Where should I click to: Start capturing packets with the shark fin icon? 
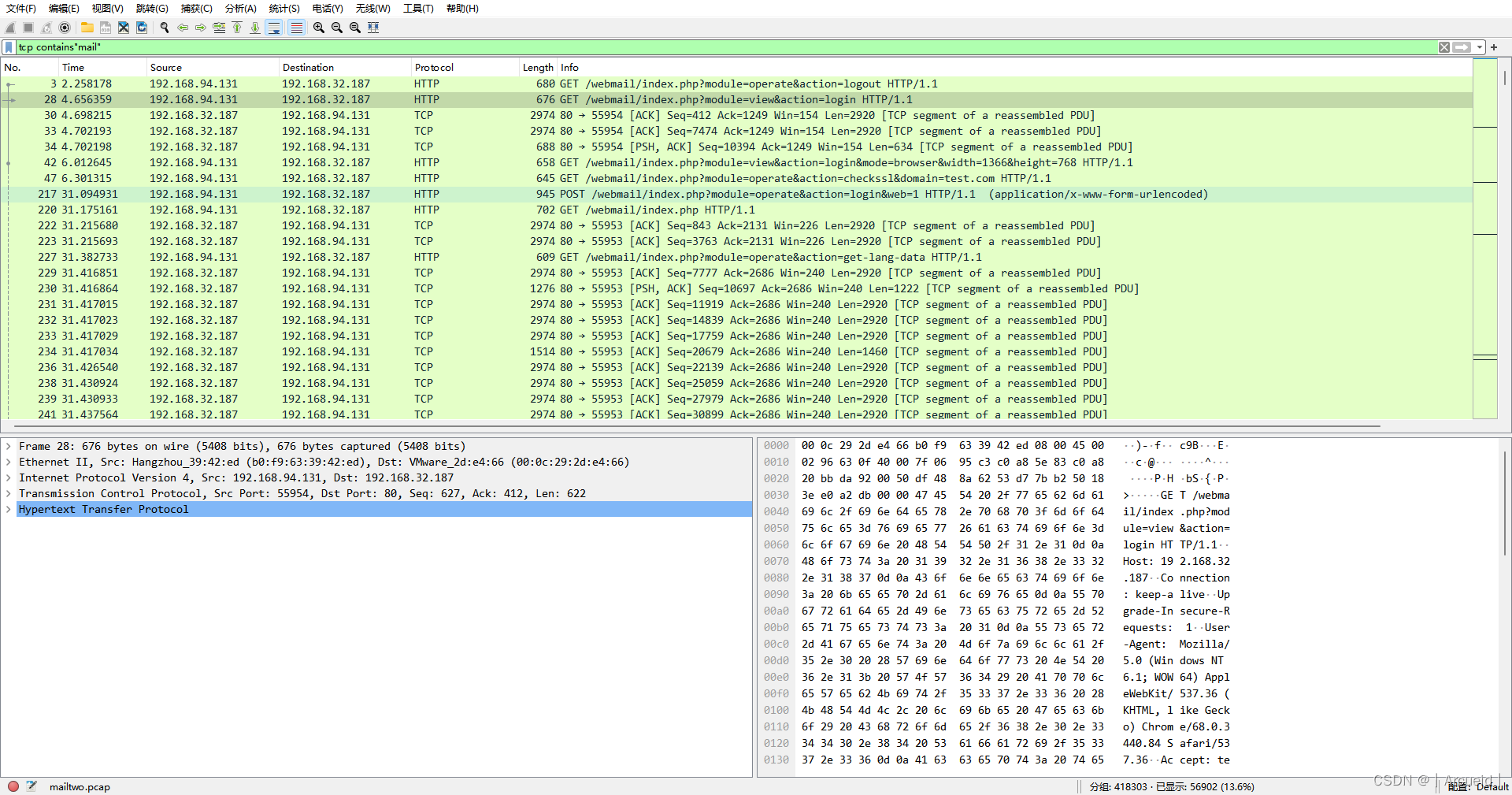click(x=10, y=28)
